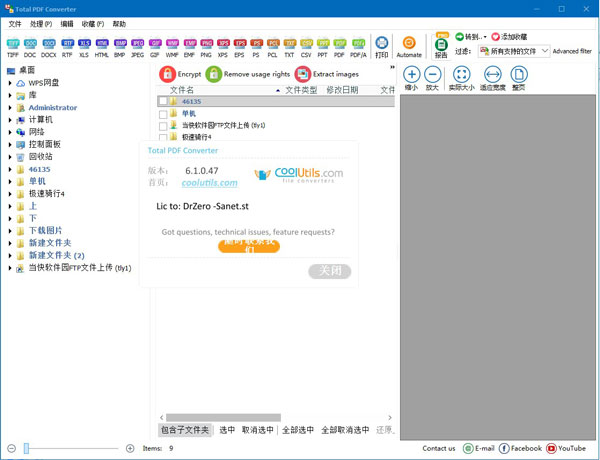The height and width of the screenshot is (460, 600).
Task: Expand the WPS网盘 tree node
Action: pos(10,83)
